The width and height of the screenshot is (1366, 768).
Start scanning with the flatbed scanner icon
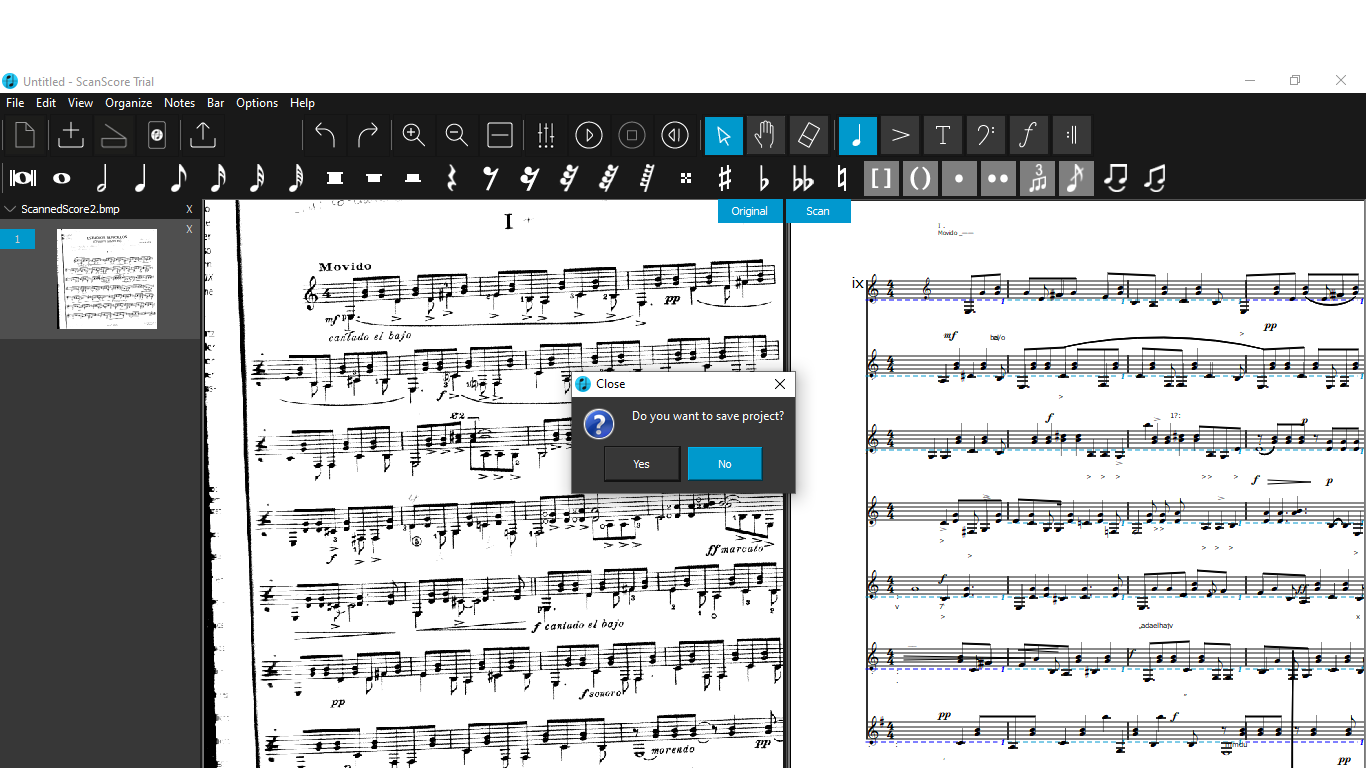[x=114, y=135]
